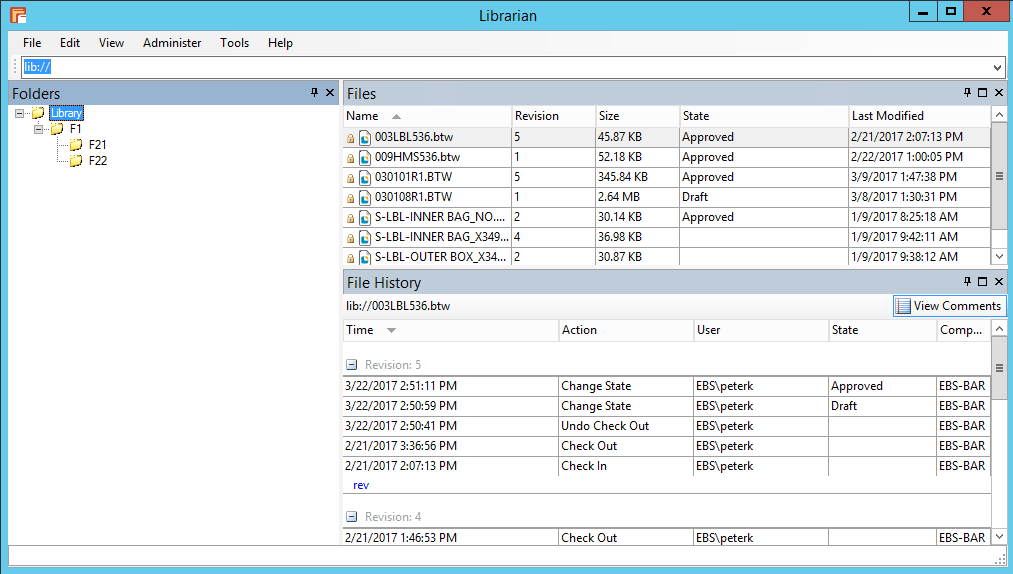The height and width of the screenshot is (574, 1013).
Task: Select the Check In history entry
Action: [x=666, y=466]
